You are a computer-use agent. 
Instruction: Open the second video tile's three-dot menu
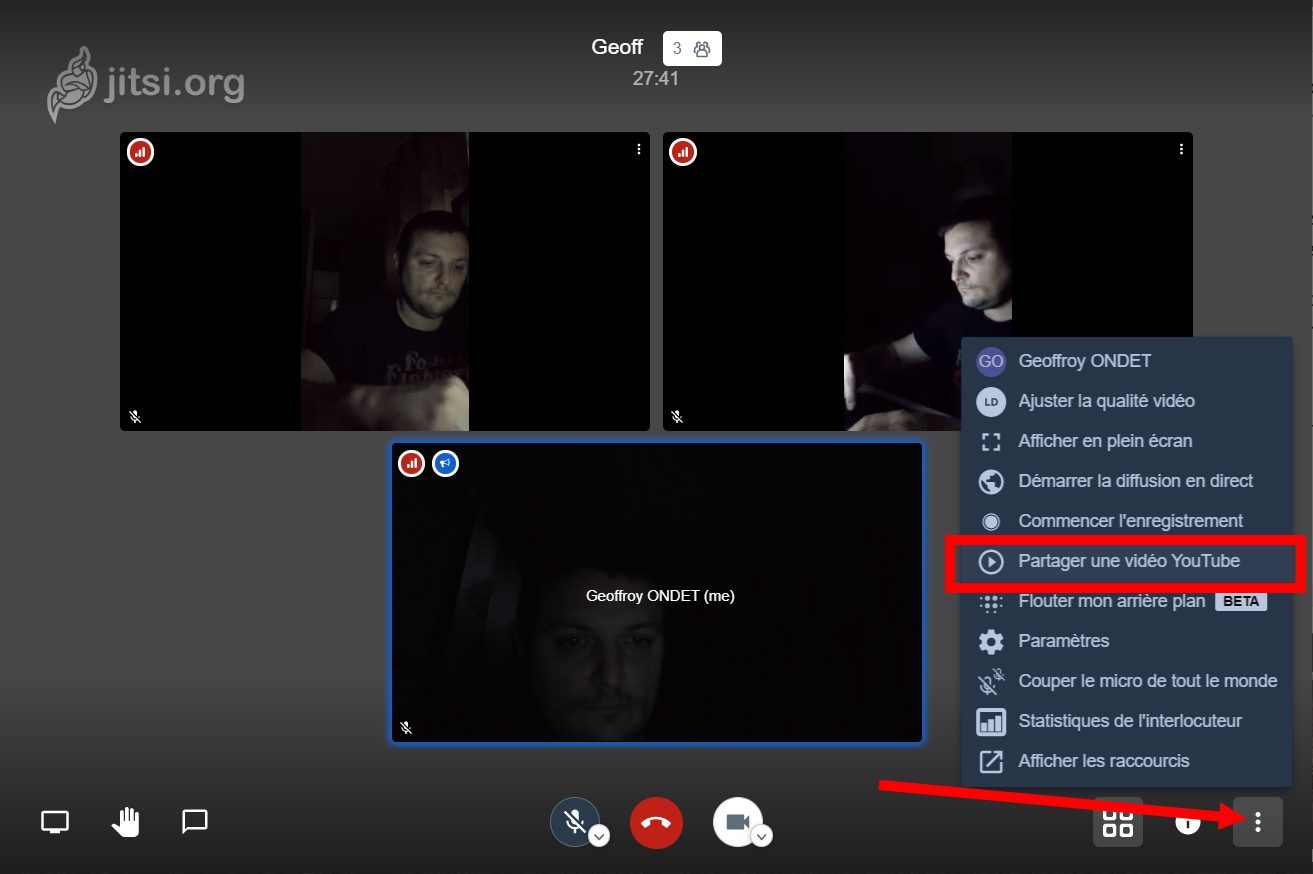click(x=1181, y=149)
